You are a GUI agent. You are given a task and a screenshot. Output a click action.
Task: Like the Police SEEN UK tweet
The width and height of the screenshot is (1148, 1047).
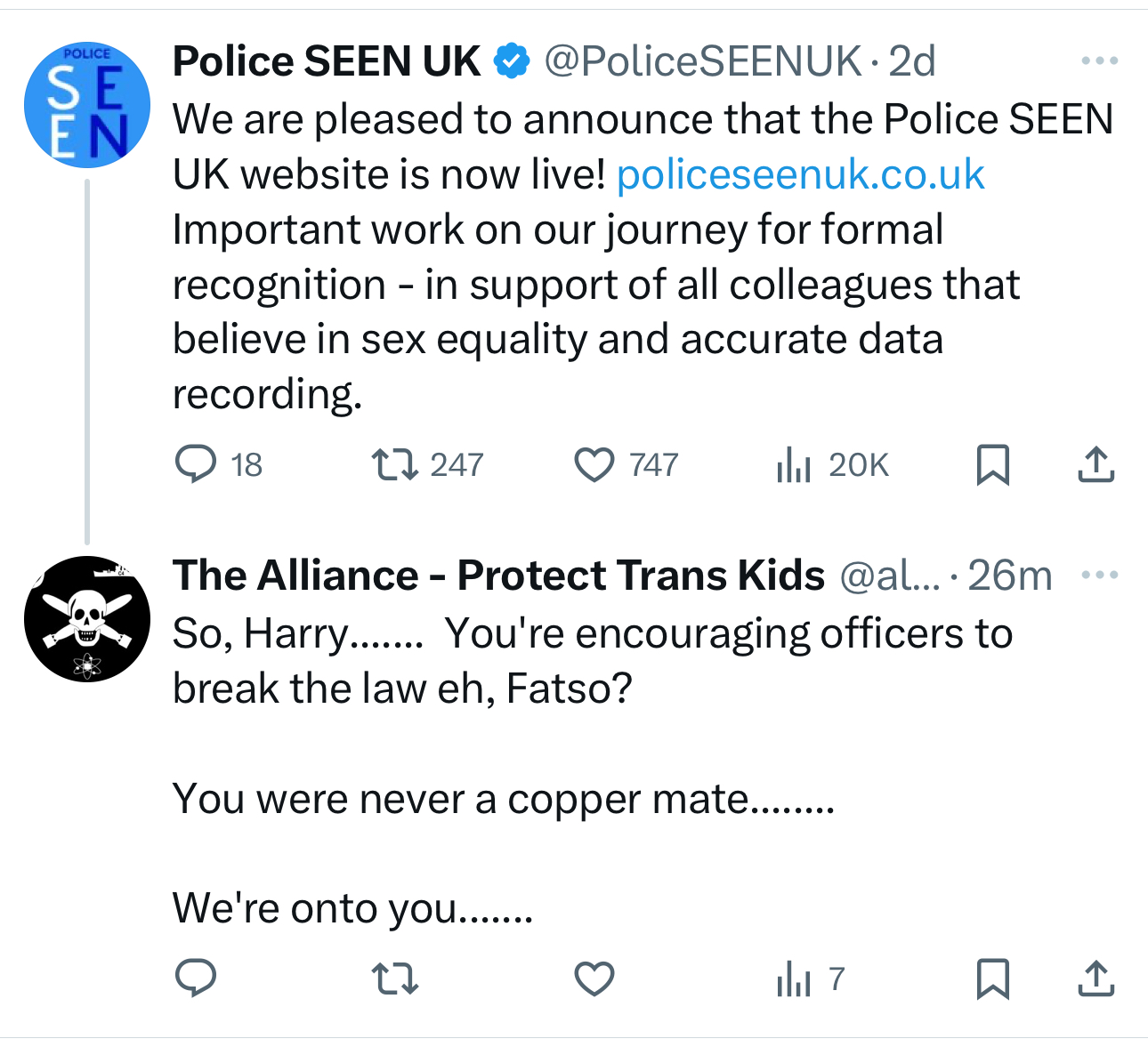594,464
